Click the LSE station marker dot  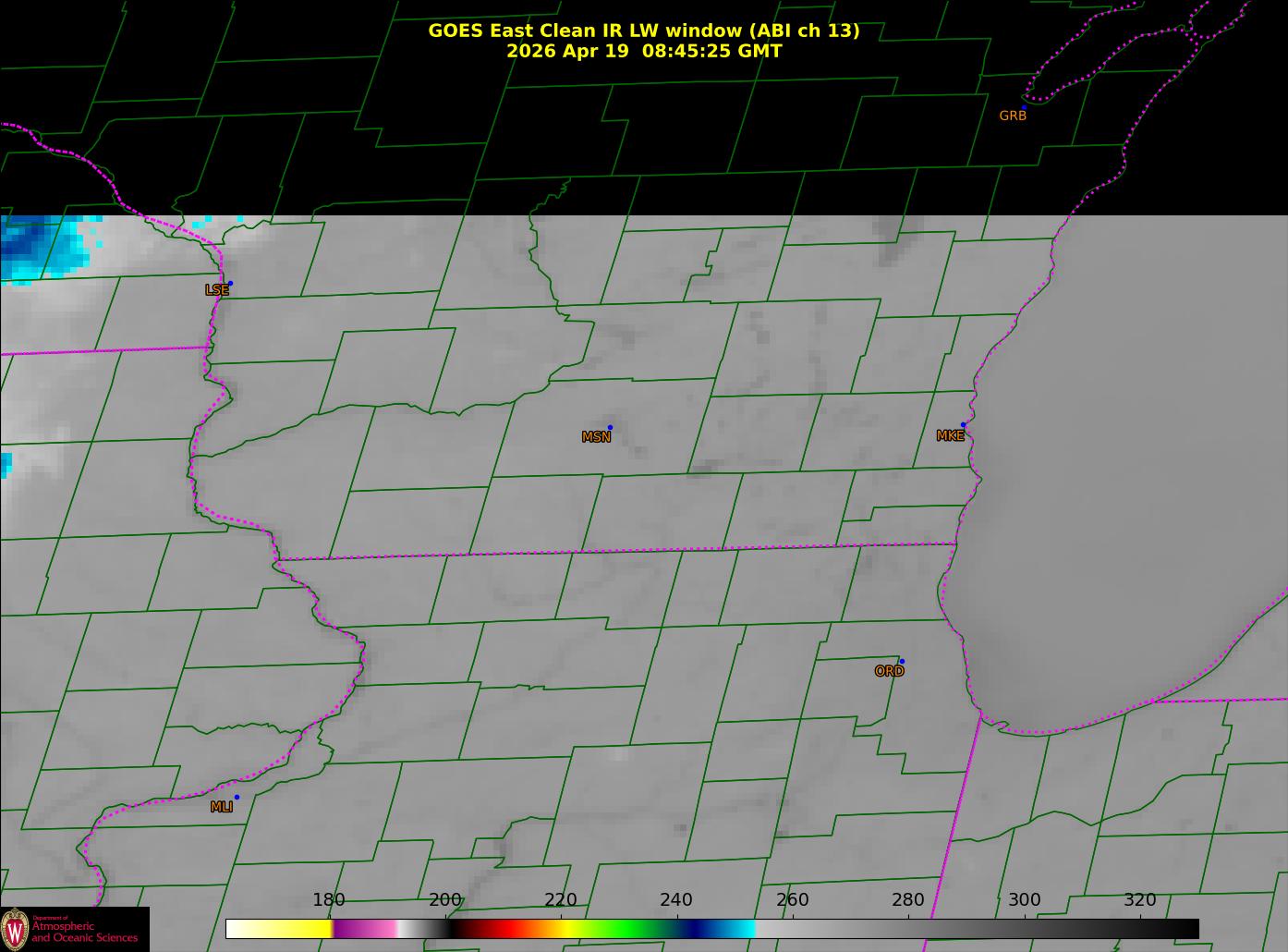click(x=230, y=283)
